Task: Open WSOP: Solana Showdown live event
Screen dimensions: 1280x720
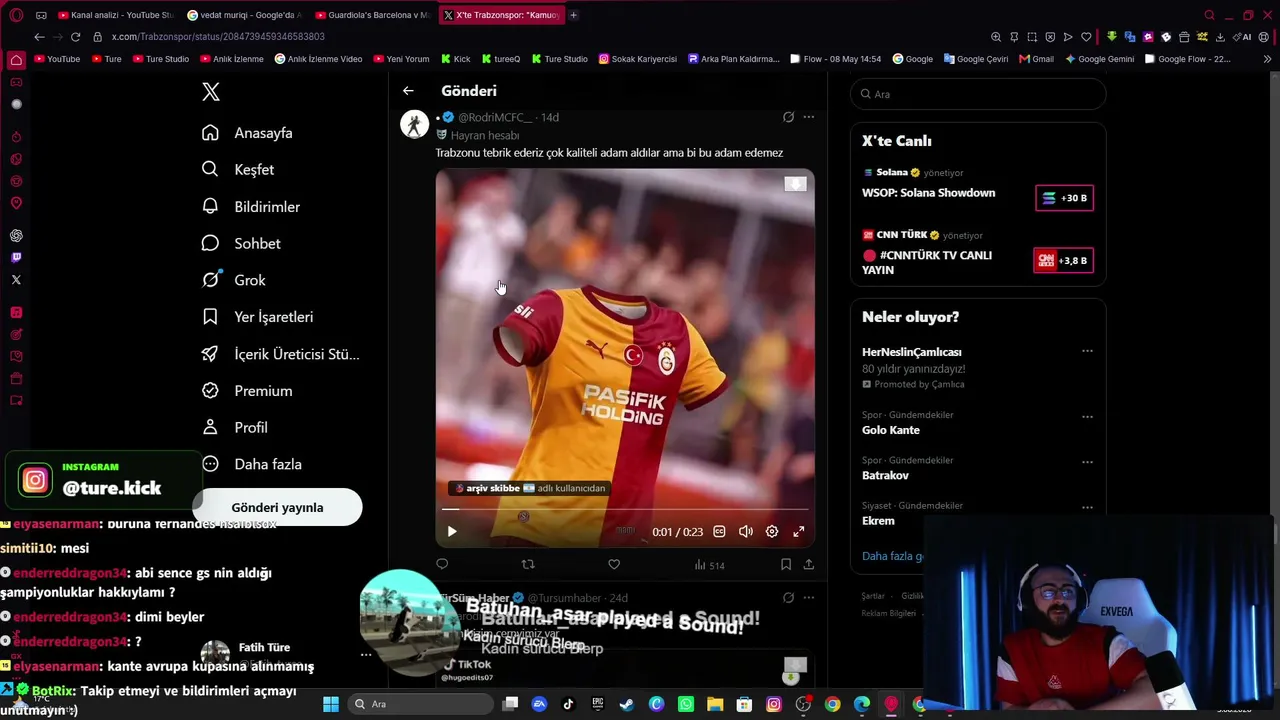Action: tap(928, 193)
